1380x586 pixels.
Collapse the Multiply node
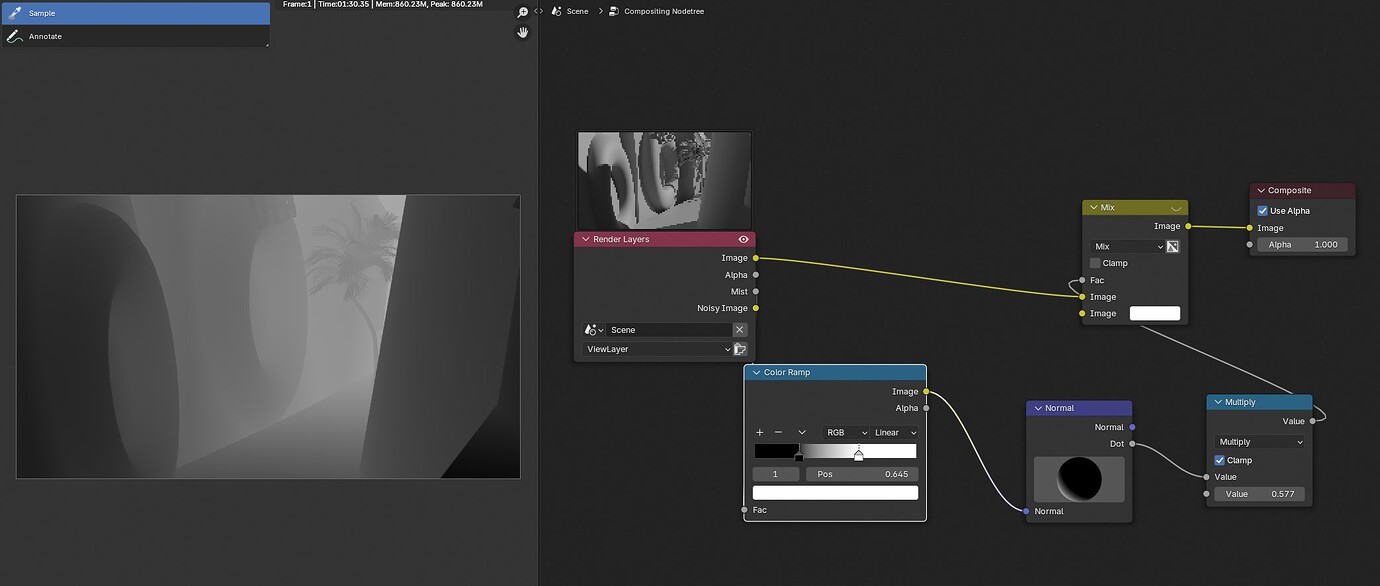(1217, 402)
